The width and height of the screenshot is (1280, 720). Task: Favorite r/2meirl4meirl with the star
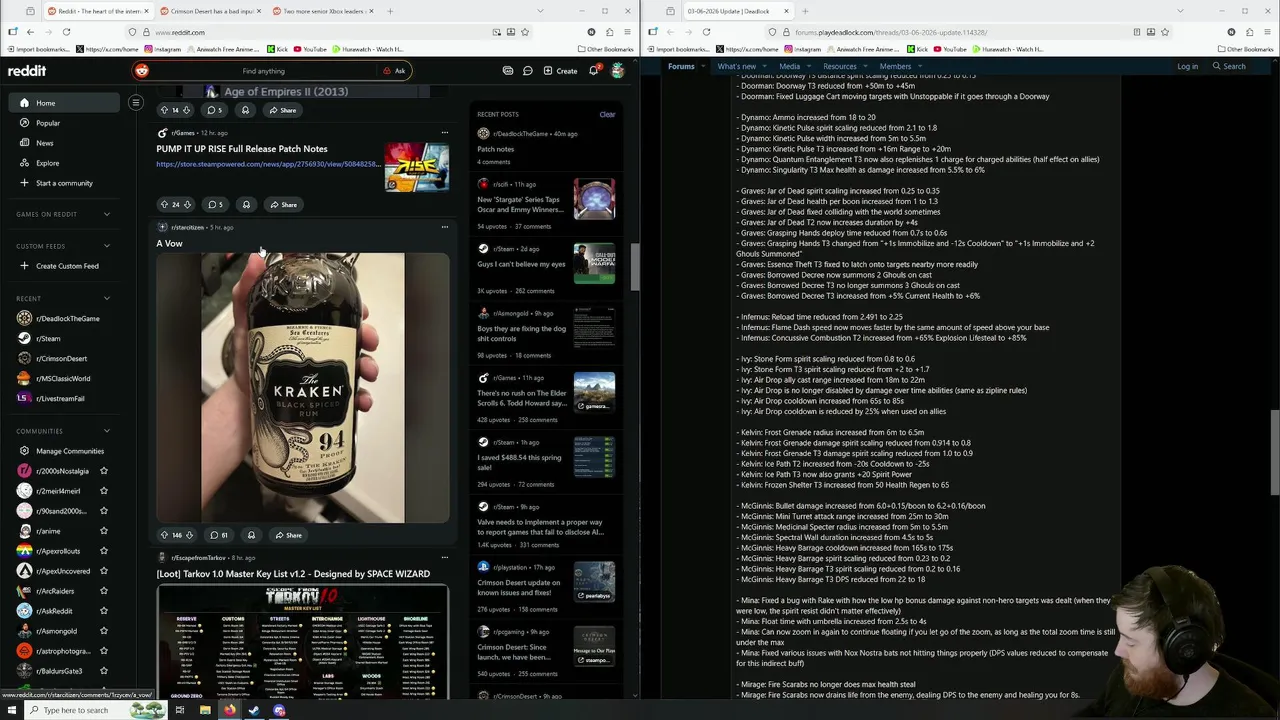(x=103, y=491)
